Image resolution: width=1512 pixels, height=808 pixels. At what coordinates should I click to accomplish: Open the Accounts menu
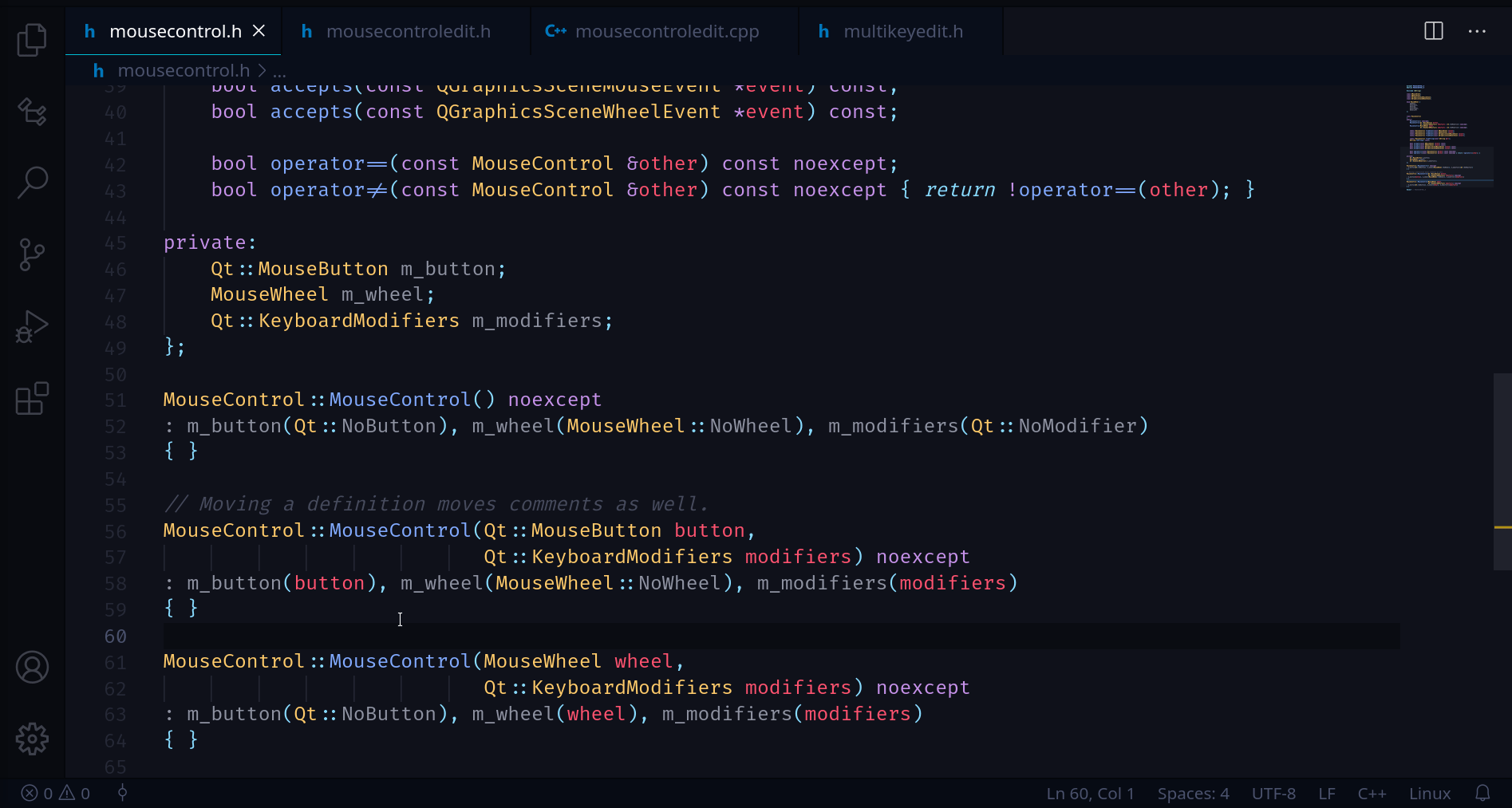point(32,667)
